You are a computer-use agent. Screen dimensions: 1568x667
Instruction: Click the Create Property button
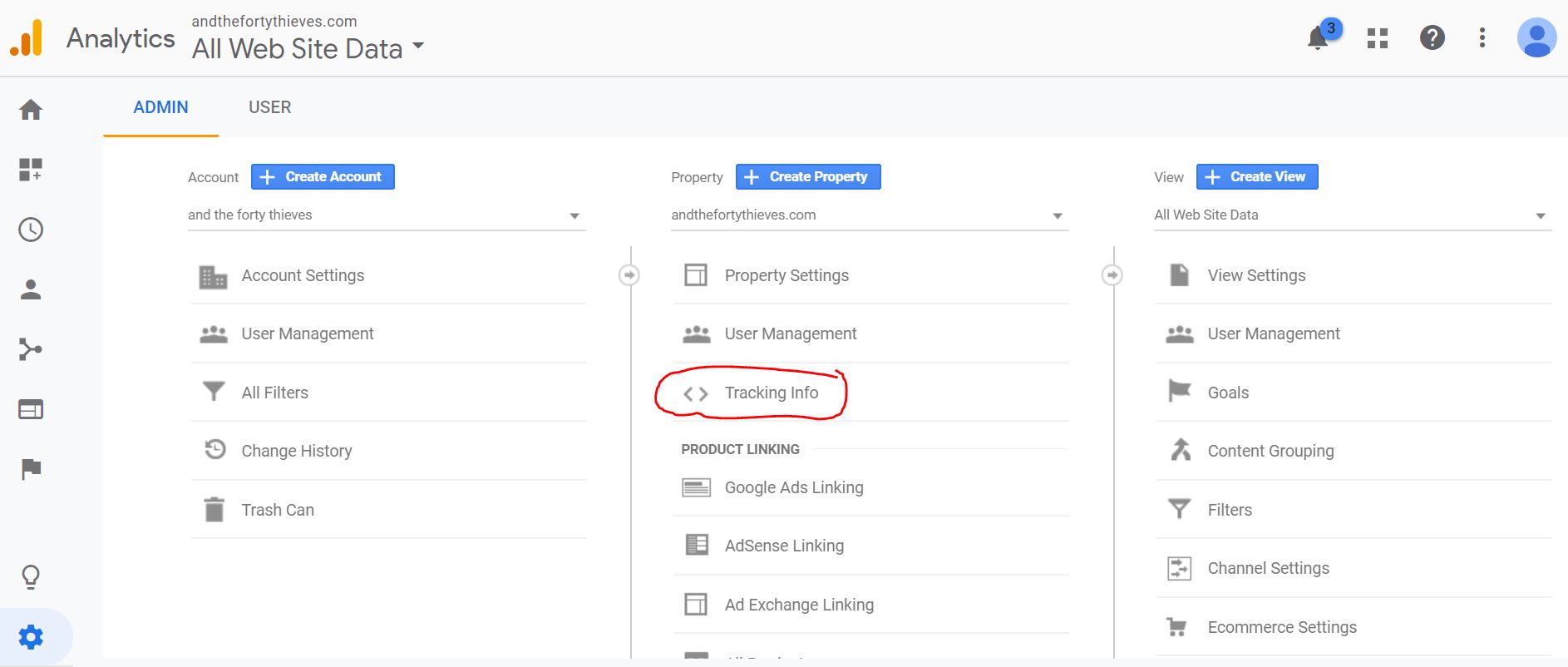(x=808, y=176)
